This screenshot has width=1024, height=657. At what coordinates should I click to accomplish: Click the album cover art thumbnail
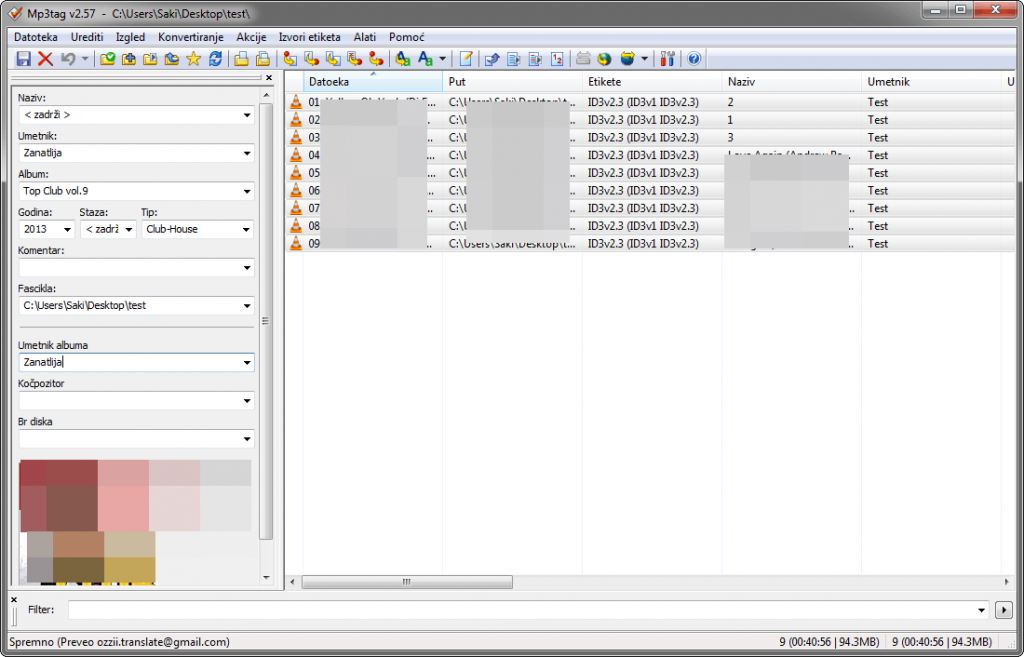[136, 522]
